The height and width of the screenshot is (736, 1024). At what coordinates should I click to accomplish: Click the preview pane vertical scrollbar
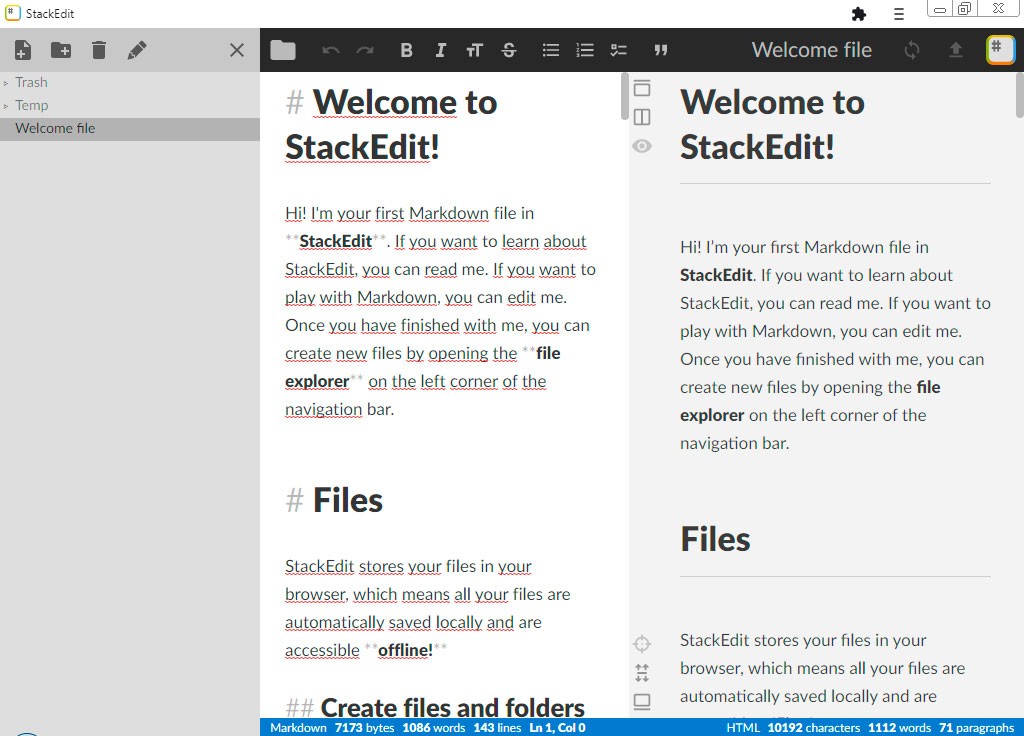(1020, 95)
